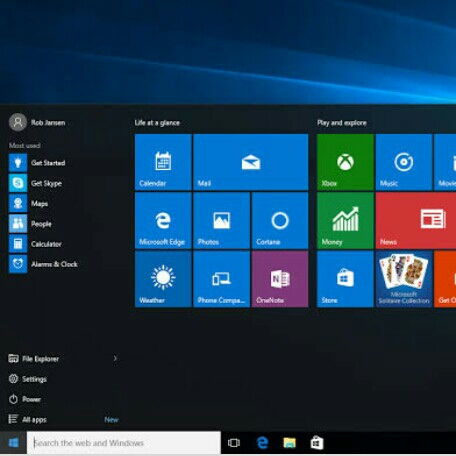Image resolution: width=456 pixels, height=456 pixels.
Task: Launch Microsoft Edge from its tile
Action: [x=163, y=221]
